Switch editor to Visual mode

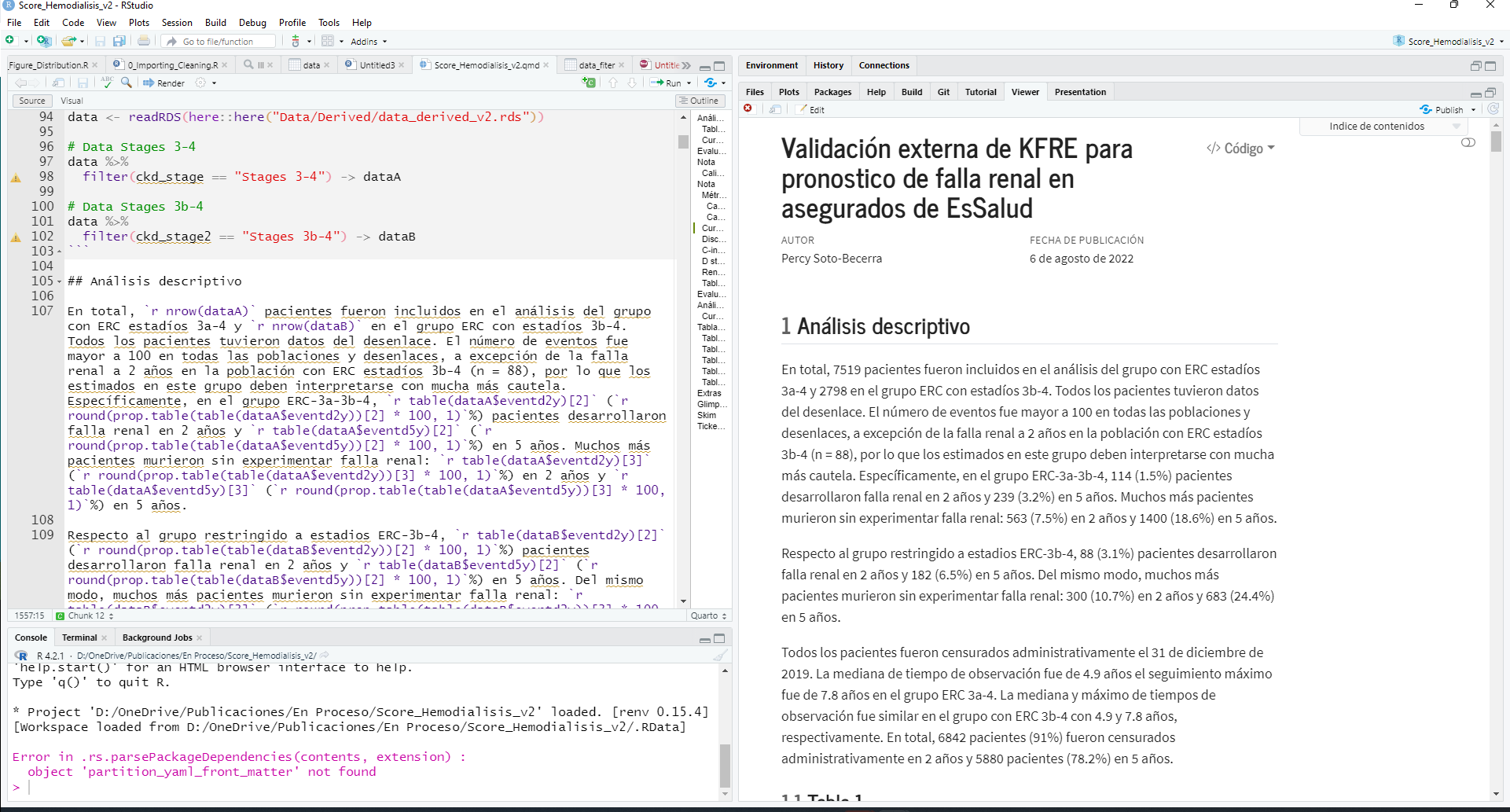click(x=72, y=101)
